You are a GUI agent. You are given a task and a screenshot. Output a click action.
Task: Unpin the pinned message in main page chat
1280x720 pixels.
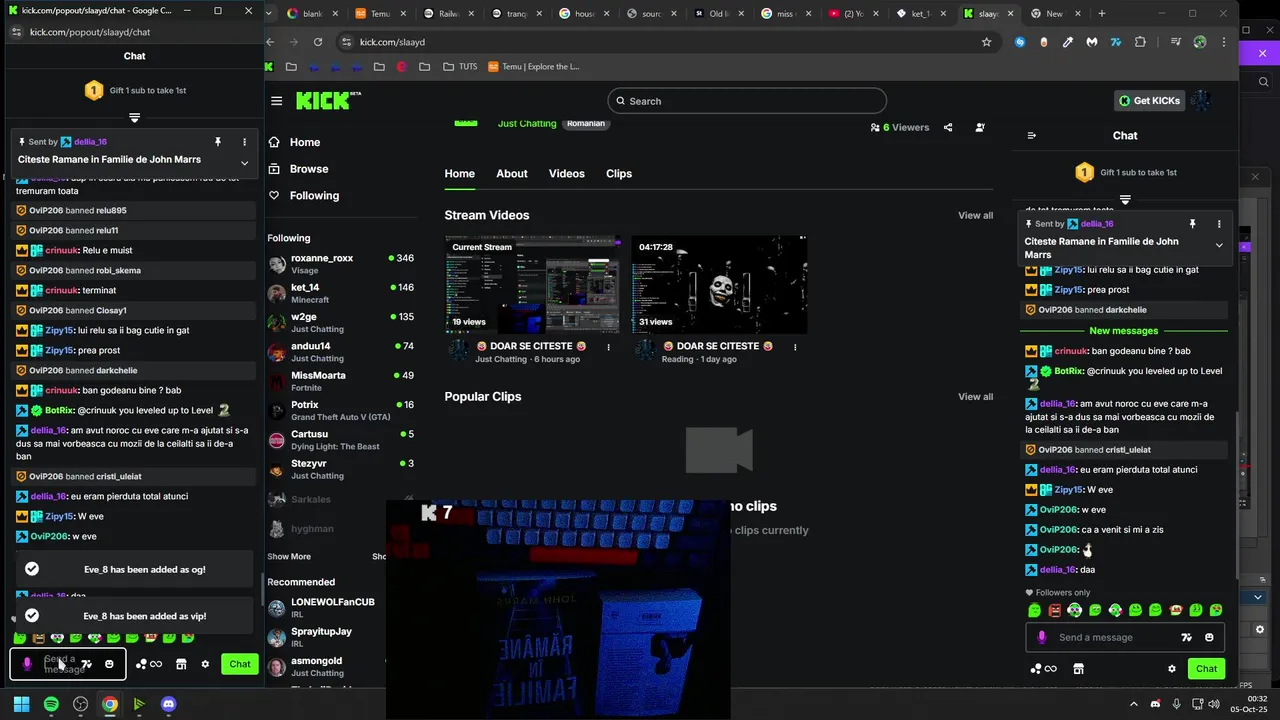click(x=1192, y=224)
